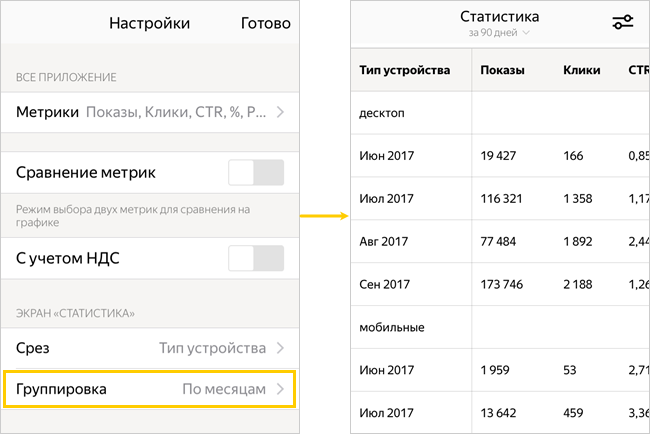This screenshot has width=650, height=434.
Task: Click the chevron next to По месяцам
Action: pos(281,389)
